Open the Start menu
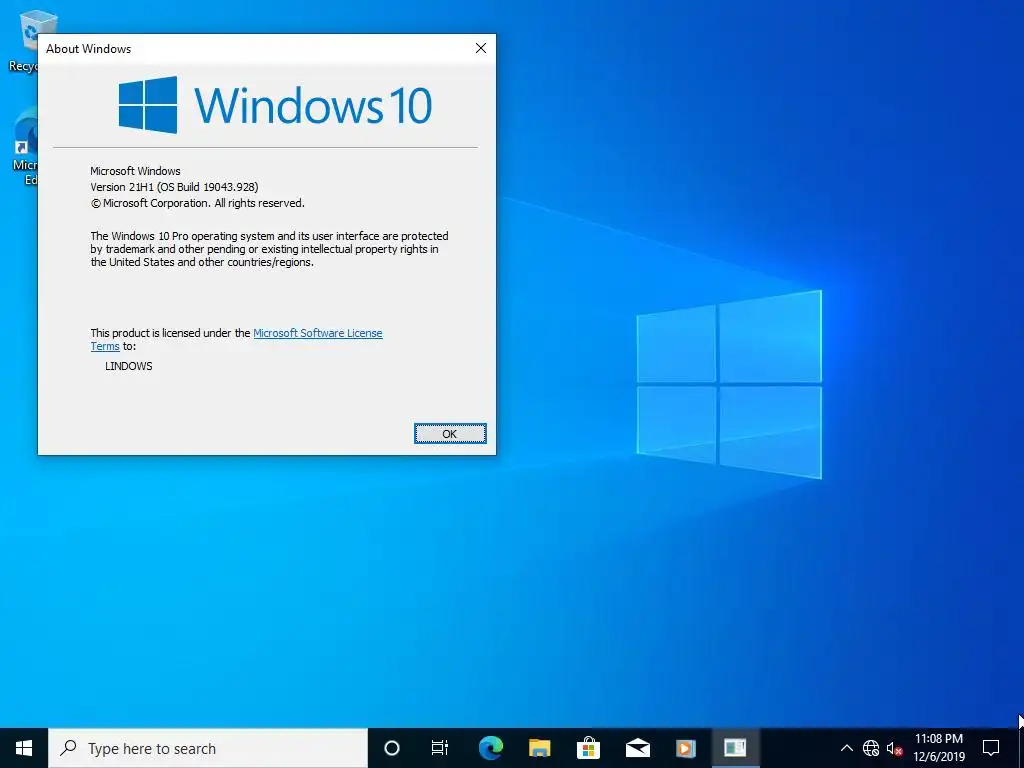Screen dimensions: 1024x768 click(x=24, y=748)
